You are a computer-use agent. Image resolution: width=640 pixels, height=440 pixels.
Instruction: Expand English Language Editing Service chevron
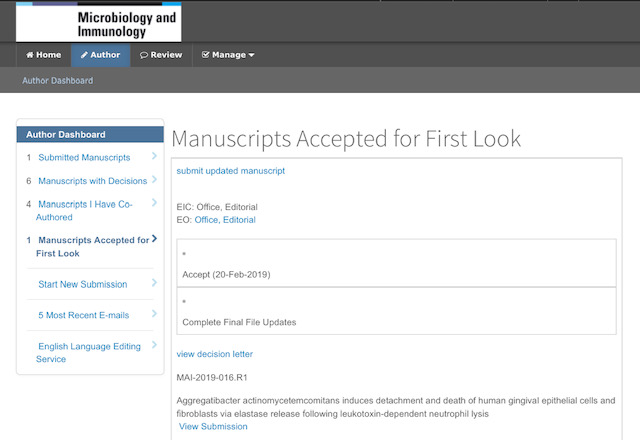coord(154,345)
